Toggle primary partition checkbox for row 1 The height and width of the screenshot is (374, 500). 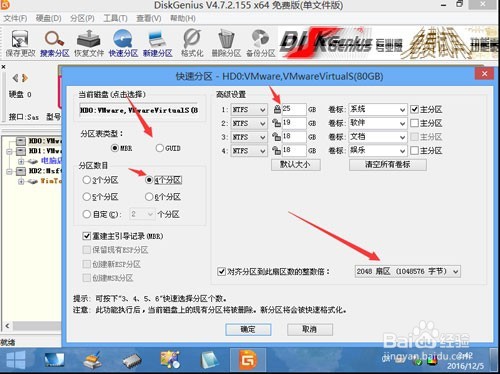414,109
